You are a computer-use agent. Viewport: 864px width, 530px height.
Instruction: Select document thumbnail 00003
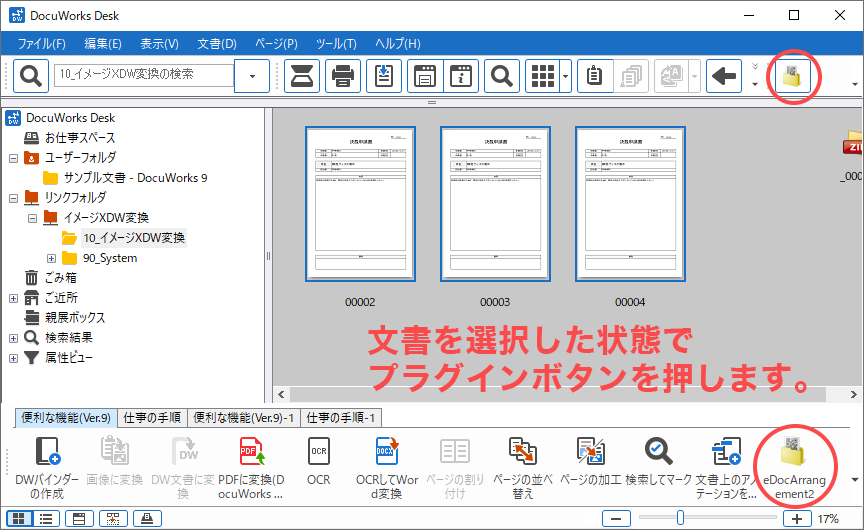point(495,204)
